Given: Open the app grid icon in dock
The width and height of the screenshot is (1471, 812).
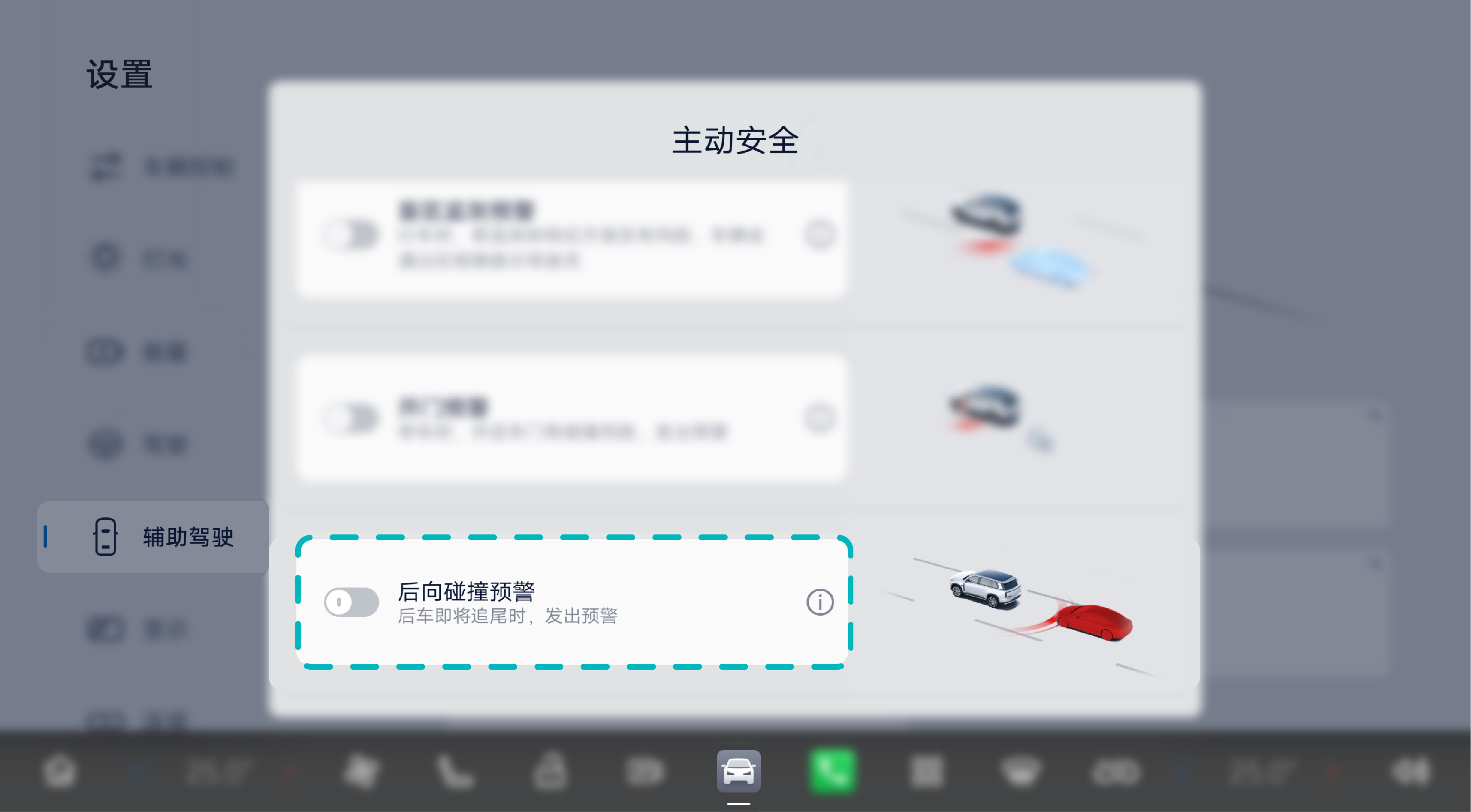Looking at the screenshot, I should pos(926,771).
